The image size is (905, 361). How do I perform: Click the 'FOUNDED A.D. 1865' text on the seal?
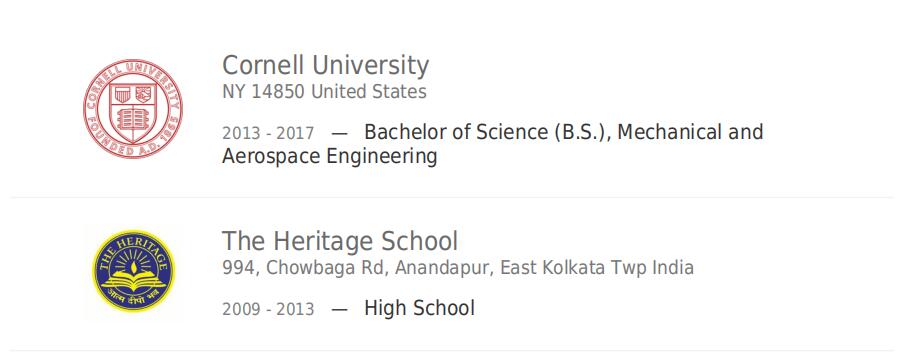[x=133, y=143]
